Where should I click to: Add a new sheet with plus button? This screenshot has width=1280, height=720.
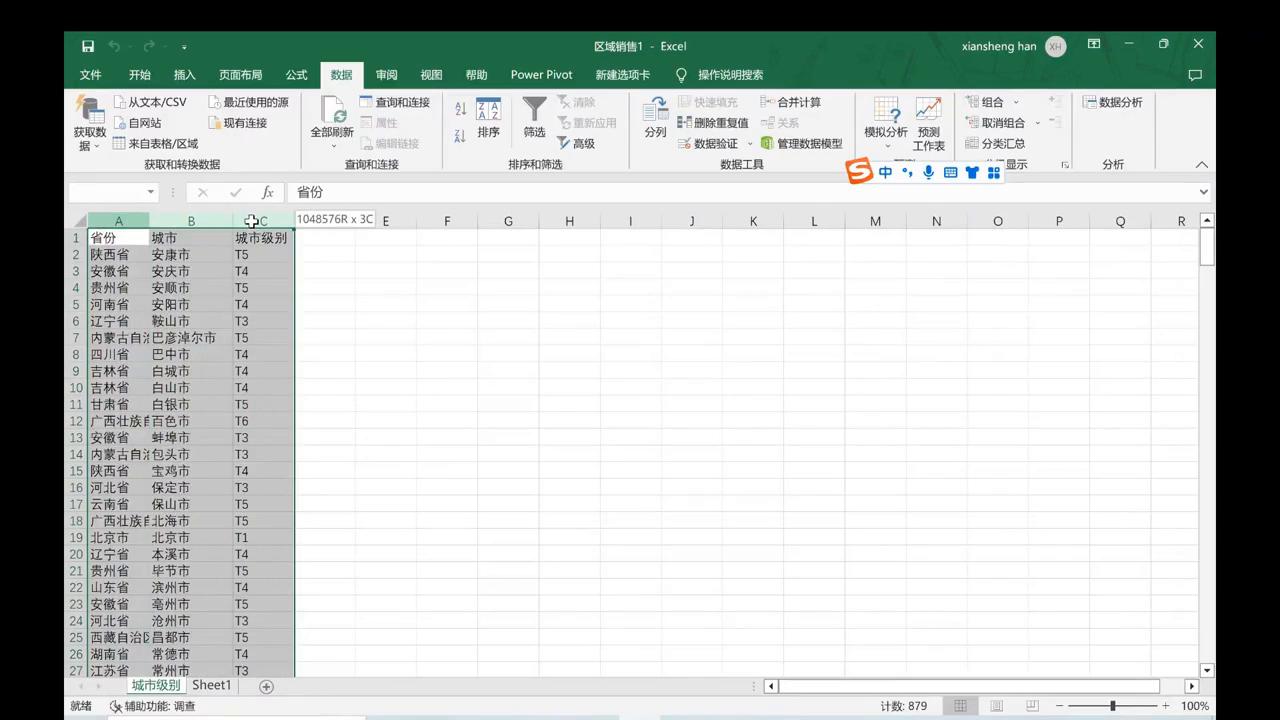coord(266,686)
